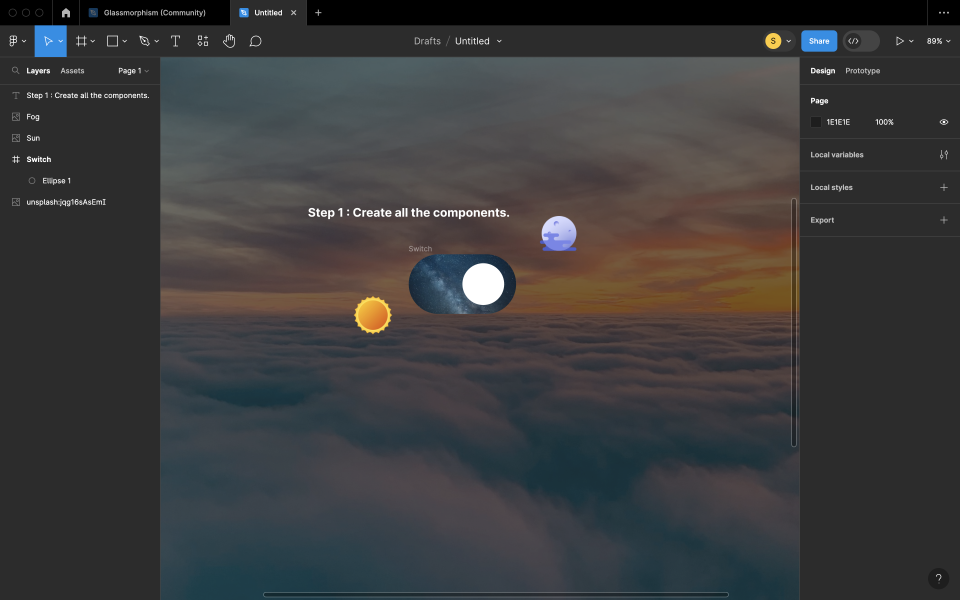The image size is (960, 600).
Task: Add a new Export setting
Action: coord(943,220)
